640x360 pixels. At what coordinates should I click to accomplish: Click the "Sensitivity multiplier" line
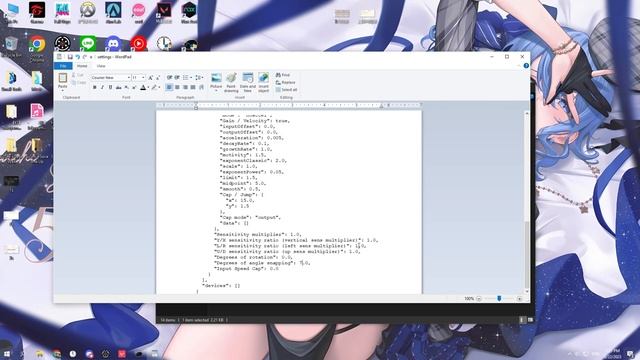tap(258, 235)
